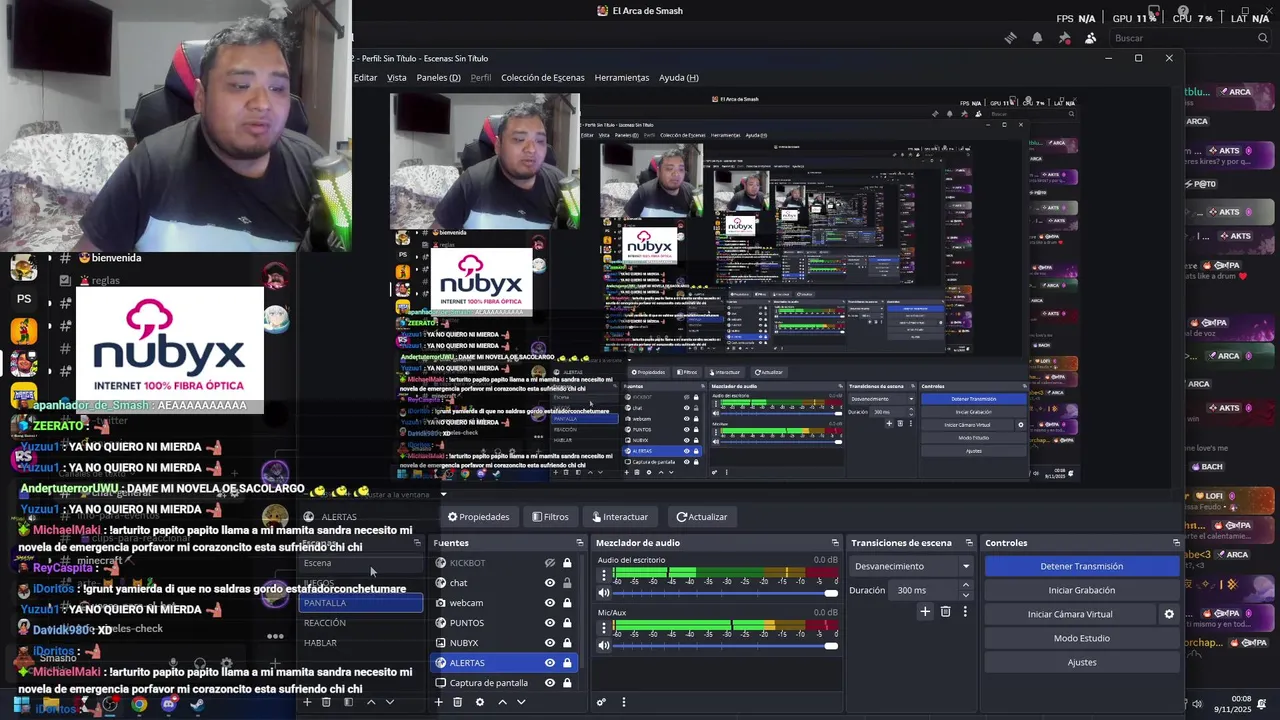Open the Vista menu in OBS
This screenshot has height=720, width=1280.
tap(397, 78)
